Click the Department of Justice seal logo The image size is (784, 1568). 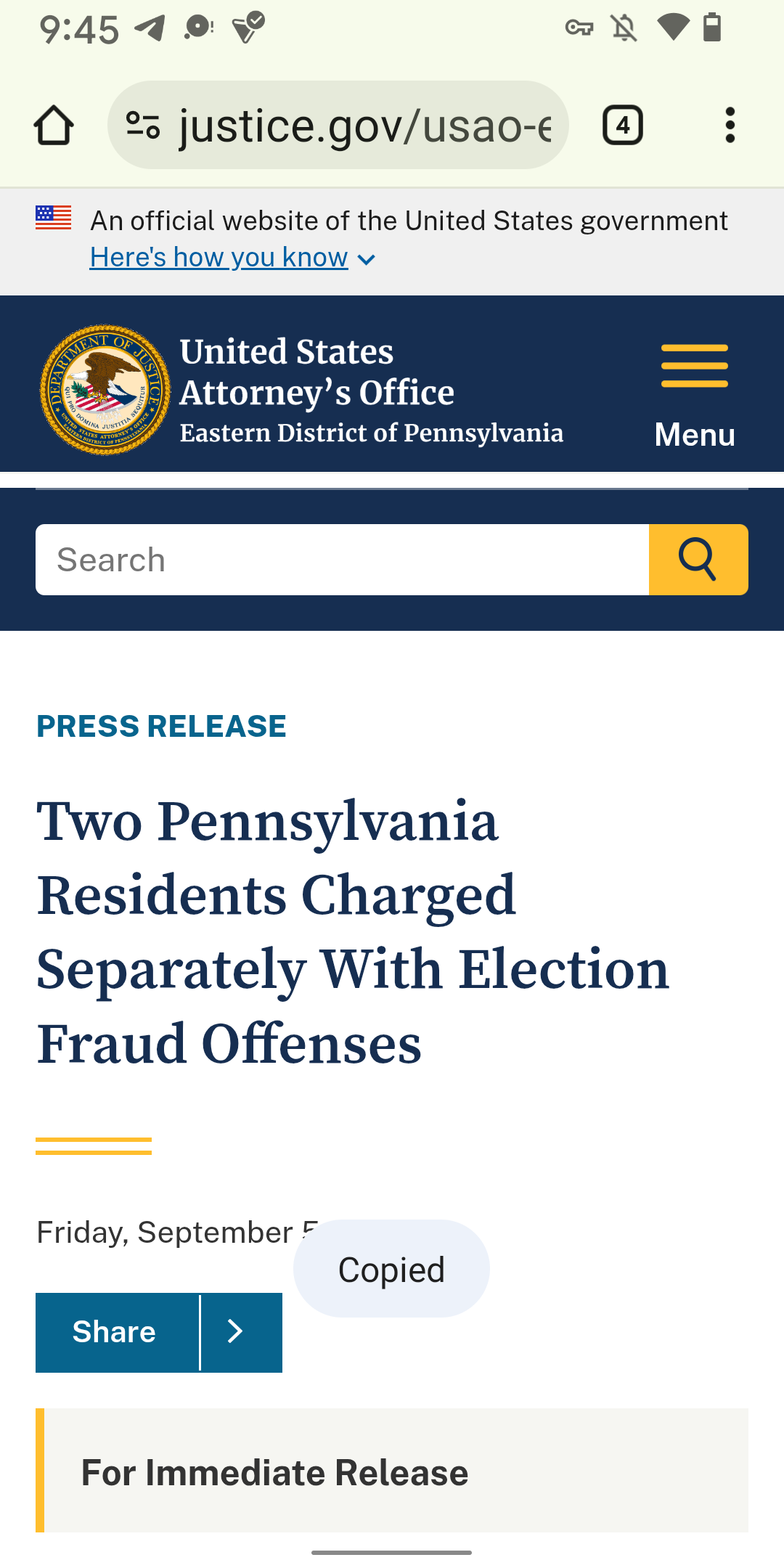pyautogui.click(x=105, y=390)
